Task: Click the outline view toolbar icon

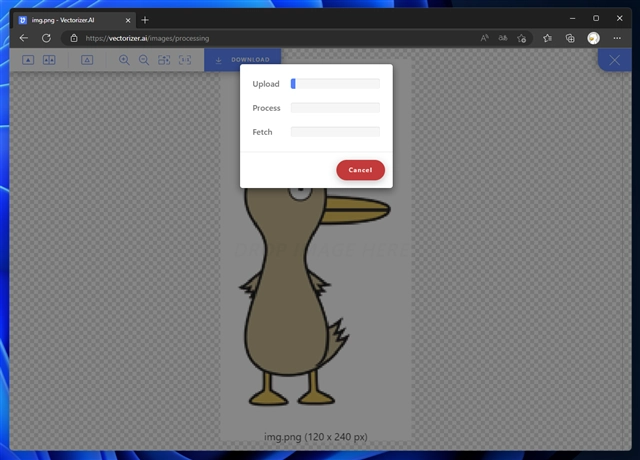Action: pyautogui.click(x=87, y=60)
